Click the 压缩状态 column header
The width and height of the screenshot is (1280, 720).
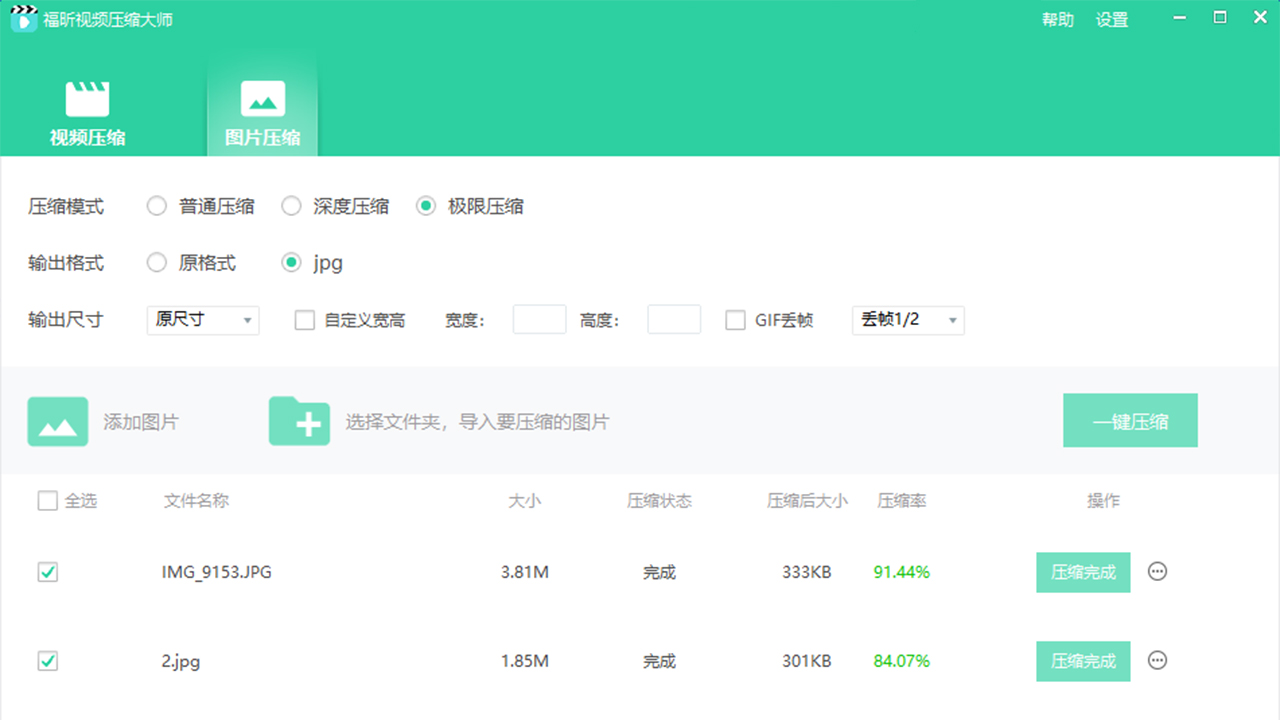[x=659, y=501]
